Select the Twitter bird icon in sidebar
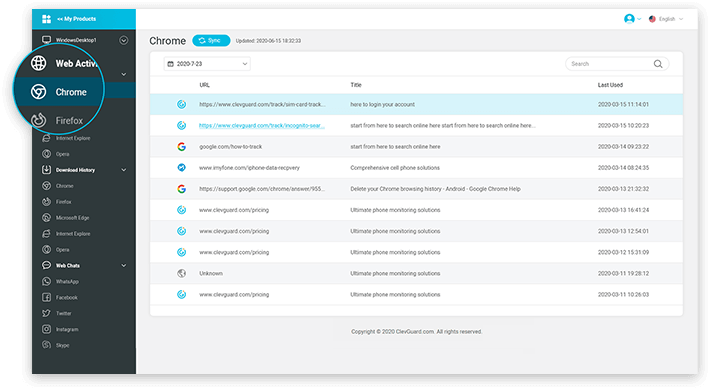 [46, 313]
